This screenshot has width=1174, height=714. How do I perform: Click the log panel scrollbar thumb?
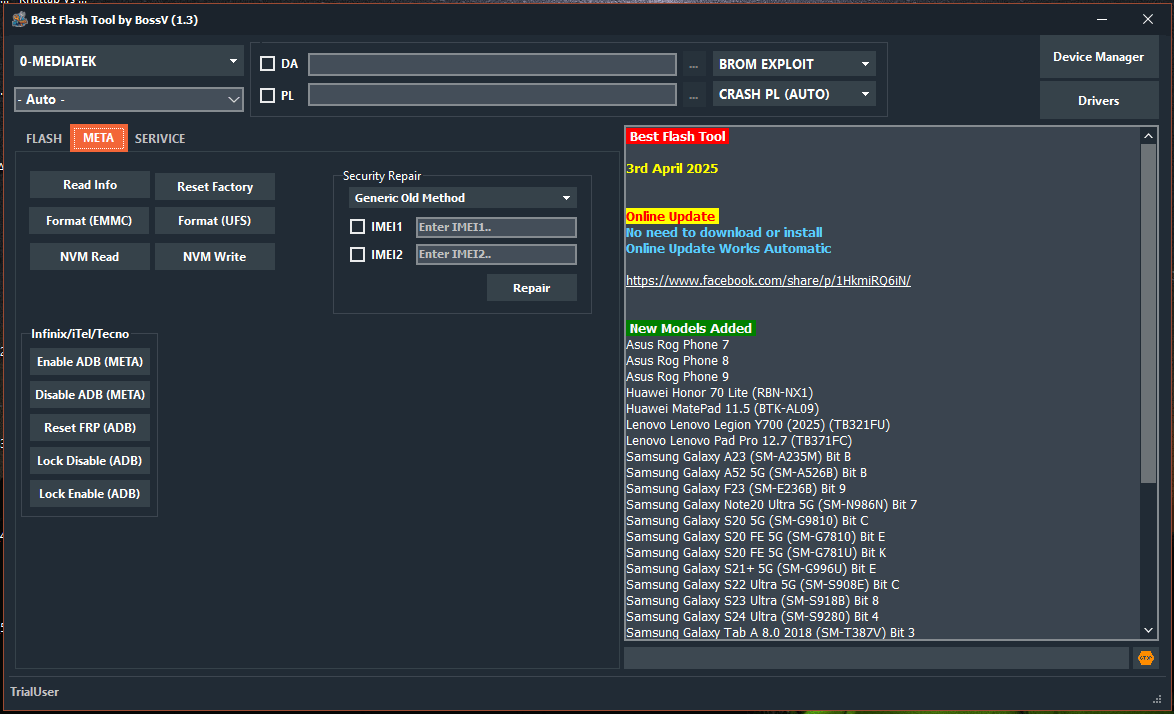[1149, 314]
